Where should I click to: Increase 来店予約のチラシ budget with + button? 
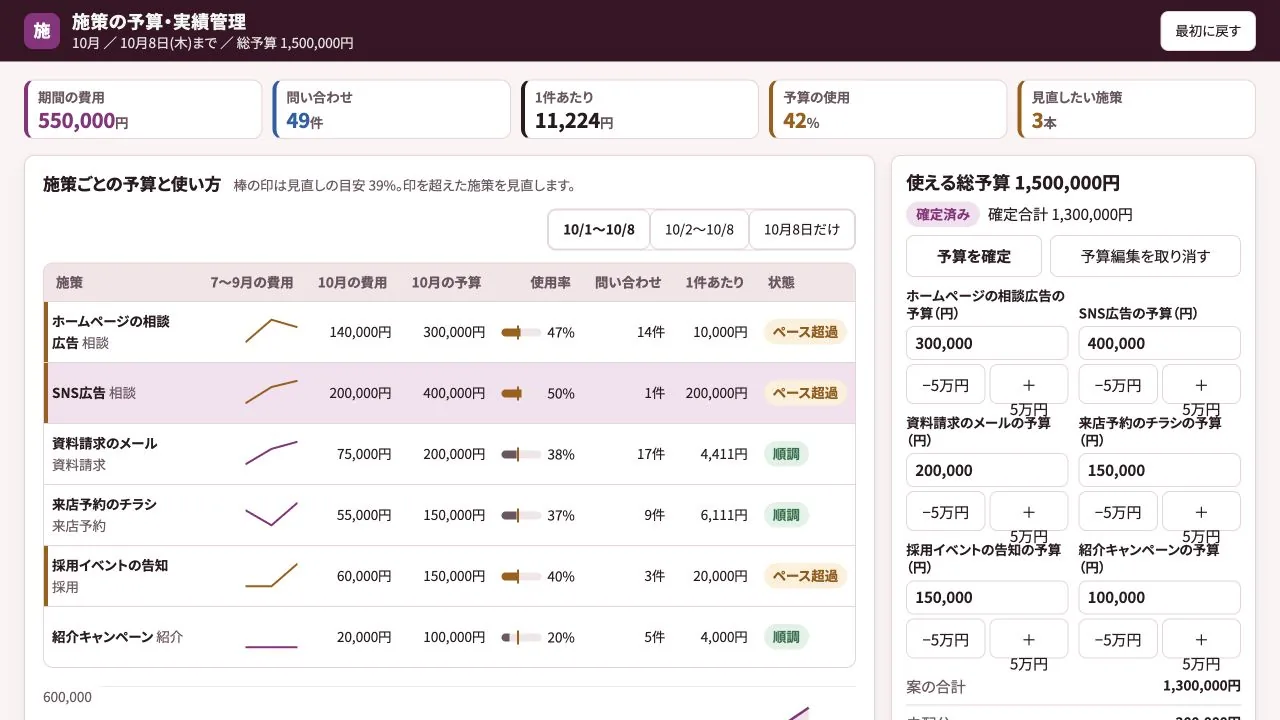(x=1201, y=512)
